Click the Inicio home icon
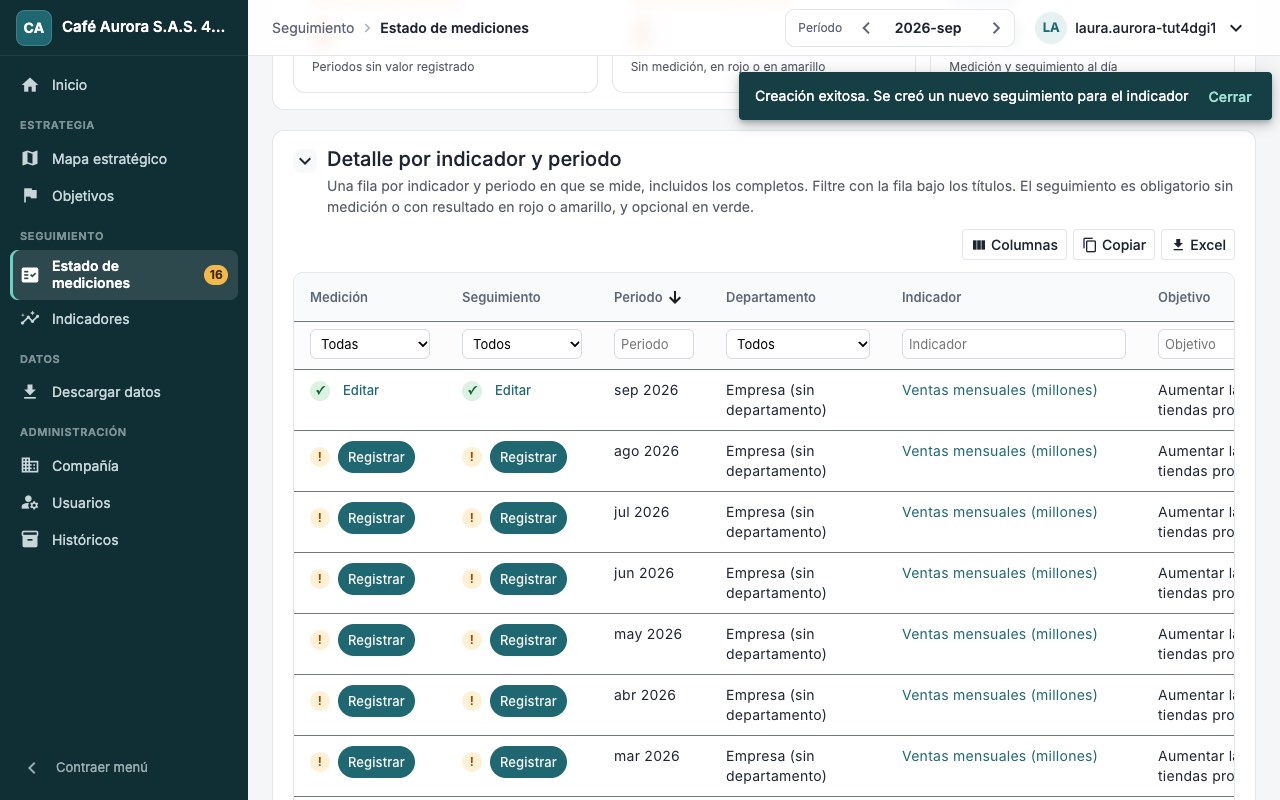 coord(30,85)
